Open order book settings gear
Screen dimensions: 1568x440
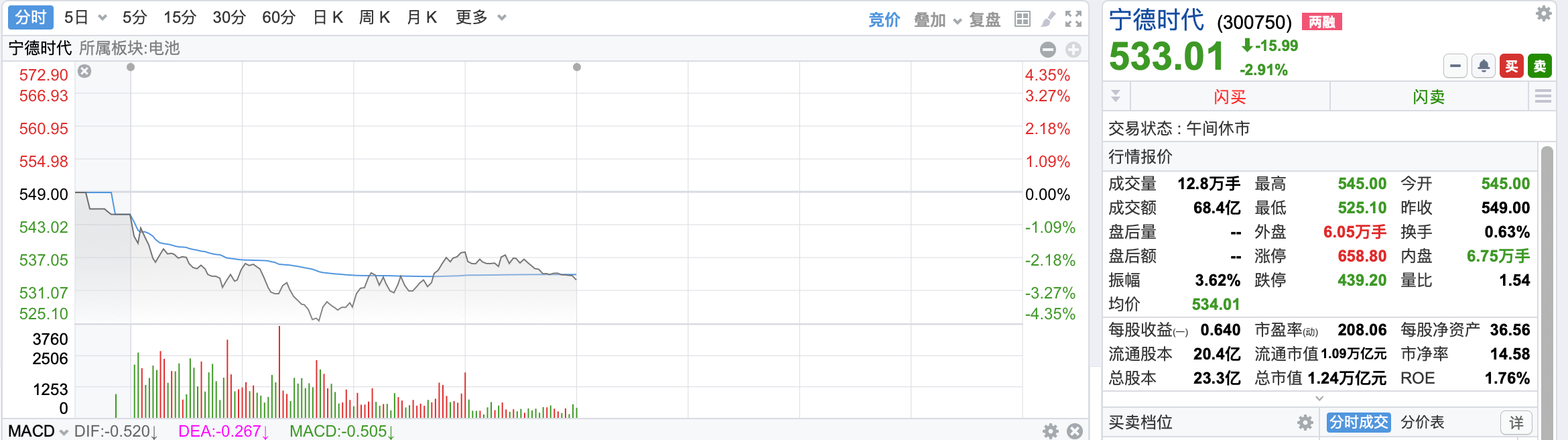coord(1305,423)
